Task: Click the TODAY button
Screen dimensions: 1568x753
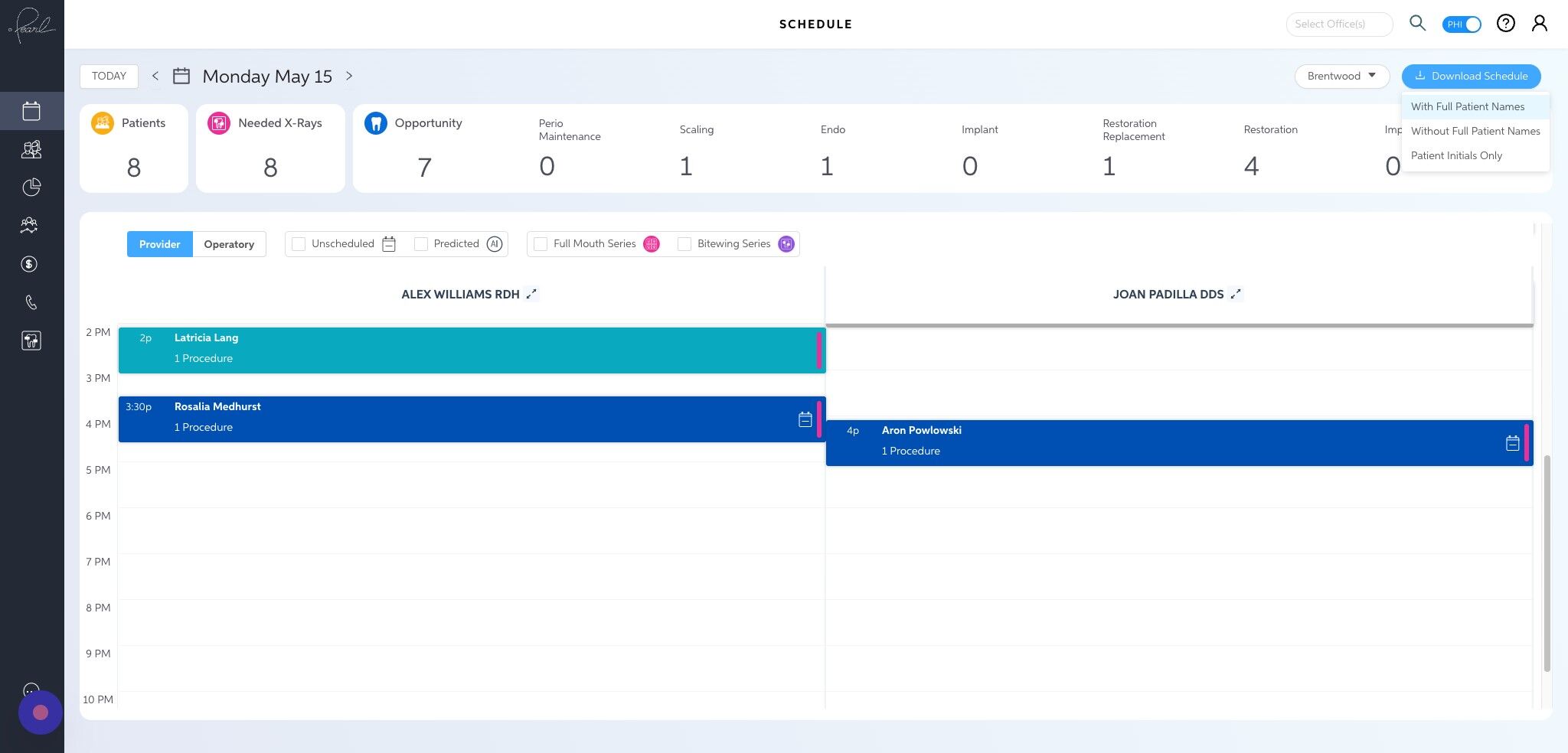Action: pos(109,76)
